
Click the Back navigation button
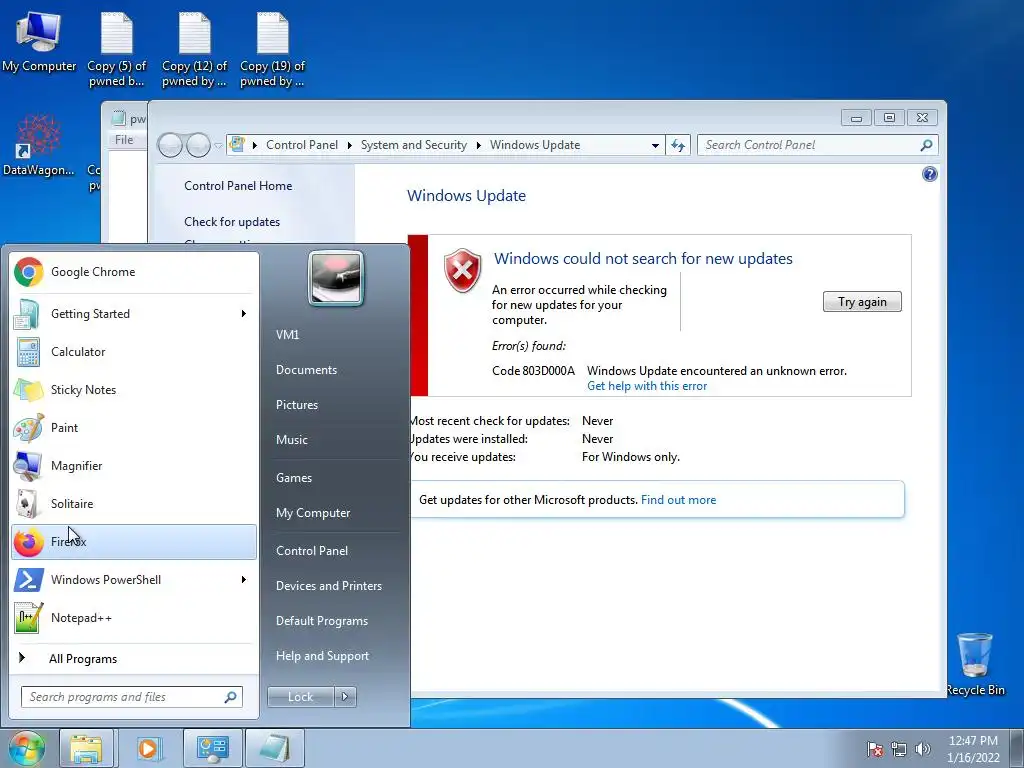(x=170, y=145)
